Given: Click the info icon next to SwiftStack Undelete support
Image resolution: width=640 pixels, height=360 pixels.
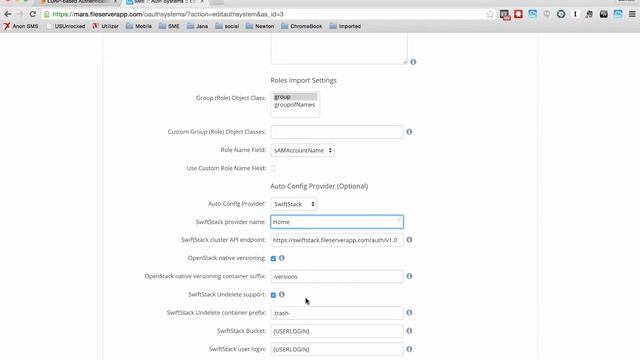Looking at the screenshot, I should point(282,295).
